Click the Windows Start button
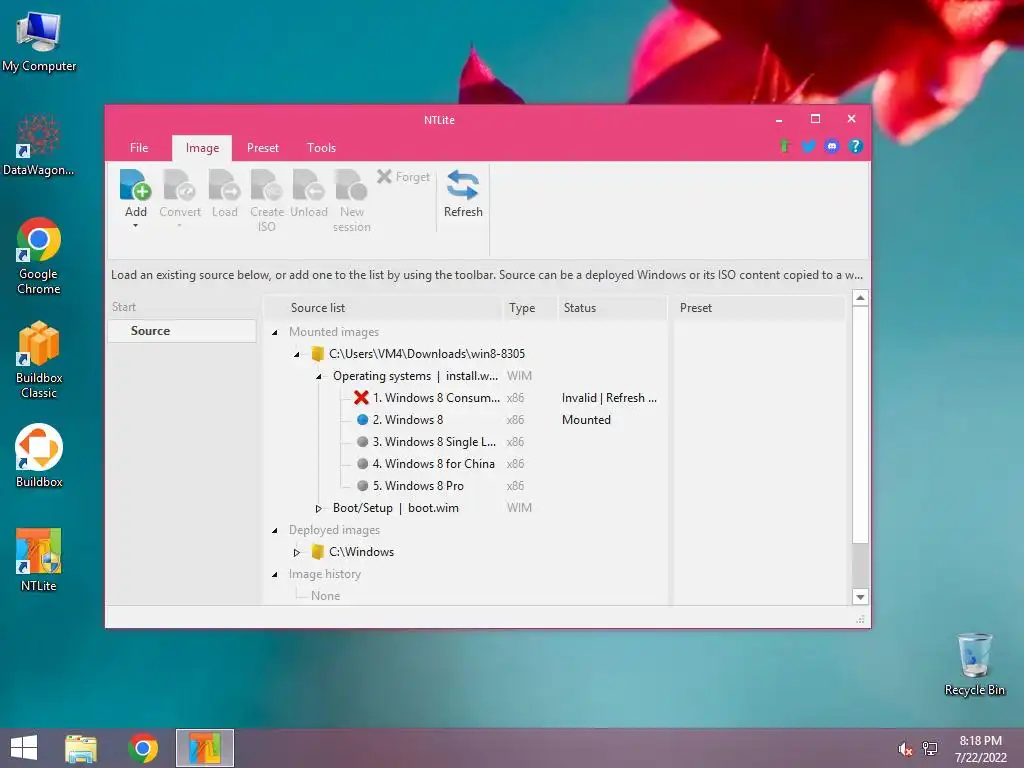1024x768 pixels. click(24, 748)
